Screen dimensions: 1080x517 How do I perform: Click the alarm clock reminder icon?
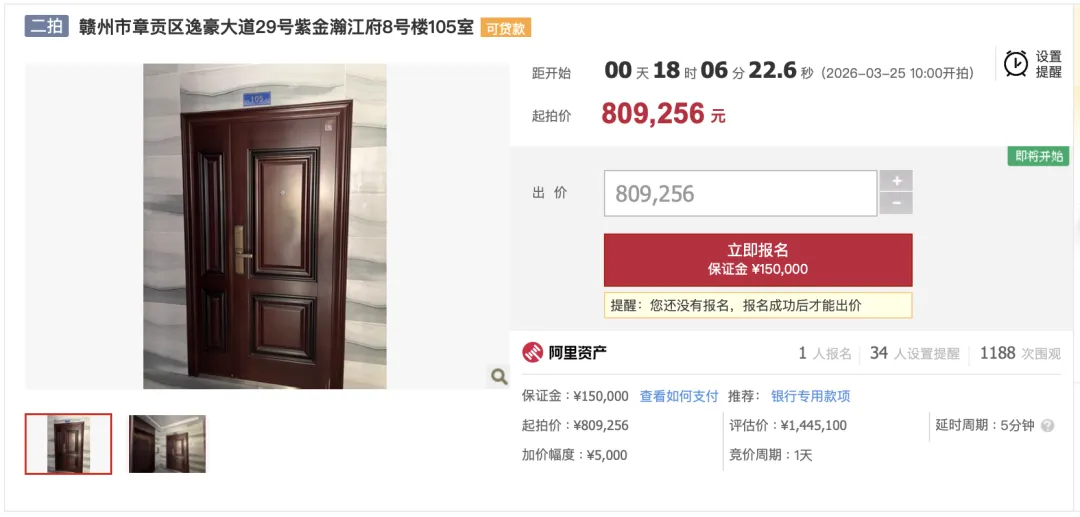1016,63
